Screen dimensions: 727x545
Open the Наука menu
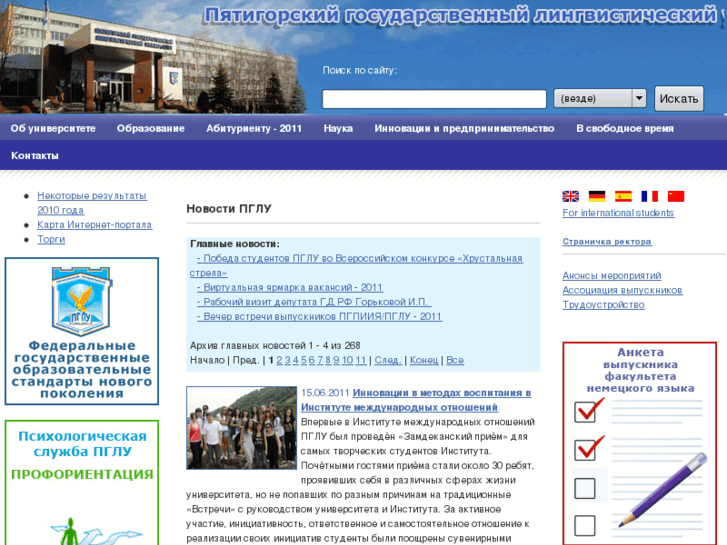338,128
